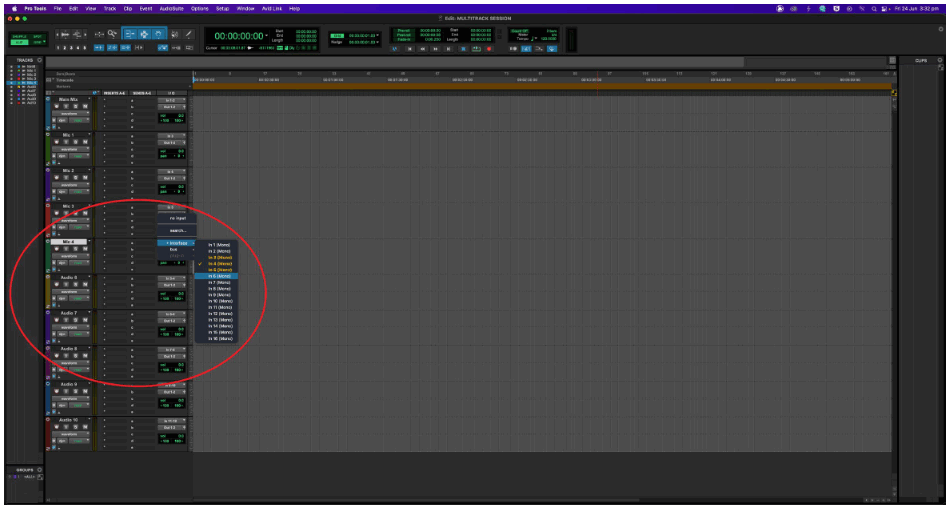Enable Spot edit mode
The height and width of the screenshot is (509, 952).
(x=37, y=36)
